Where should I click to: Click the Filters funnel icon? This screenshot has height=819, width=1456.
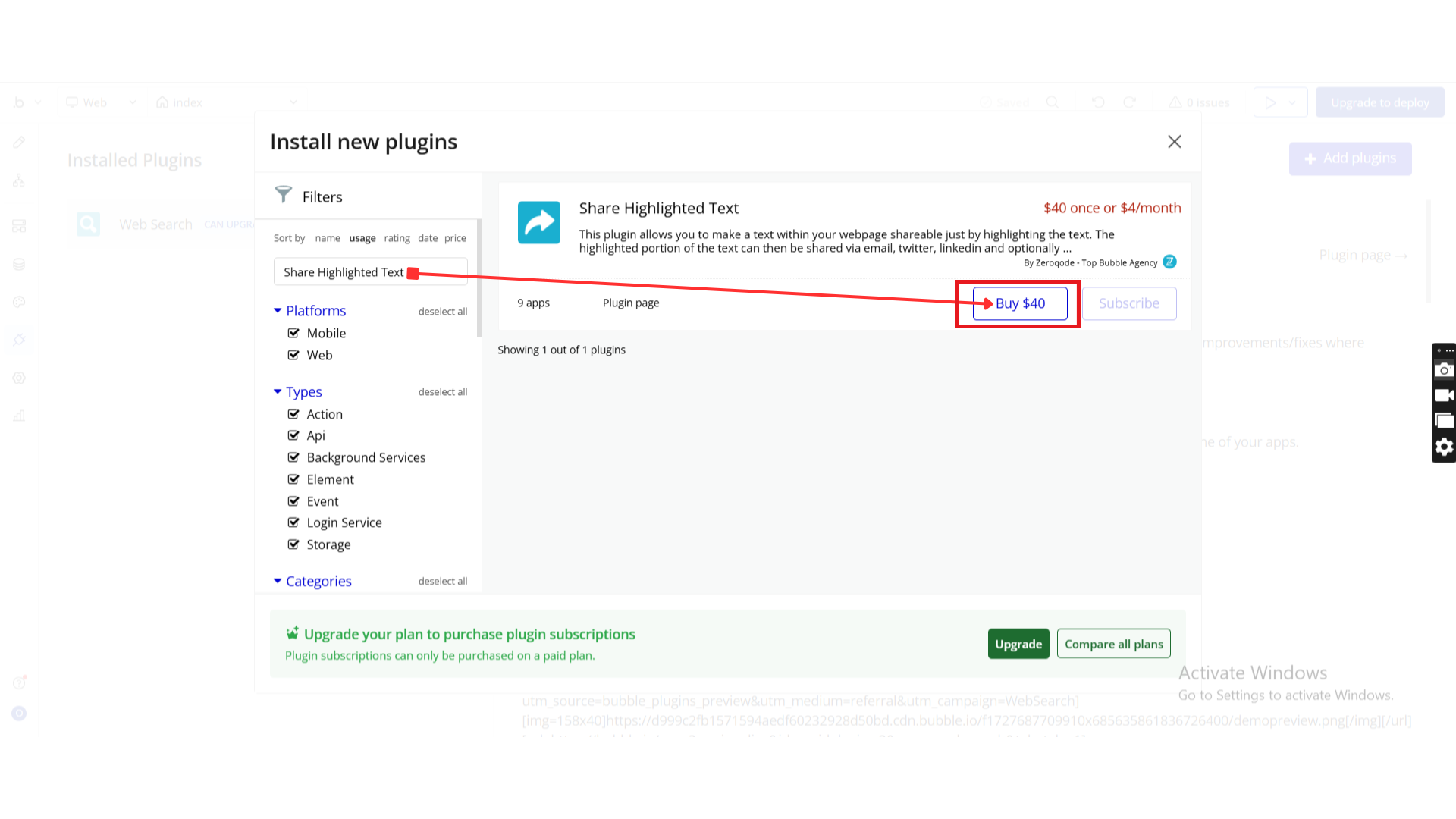tap(283, 195)
